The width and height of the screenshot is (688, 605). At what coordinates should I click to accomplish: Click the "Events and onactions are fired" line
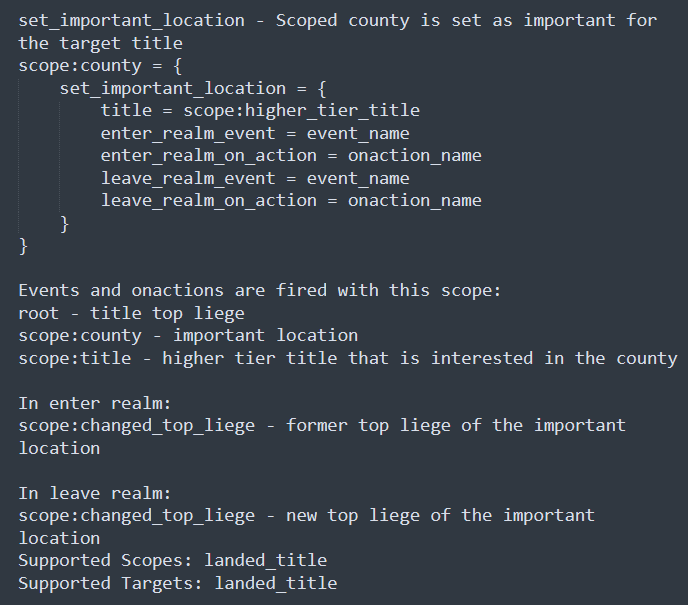260,290
